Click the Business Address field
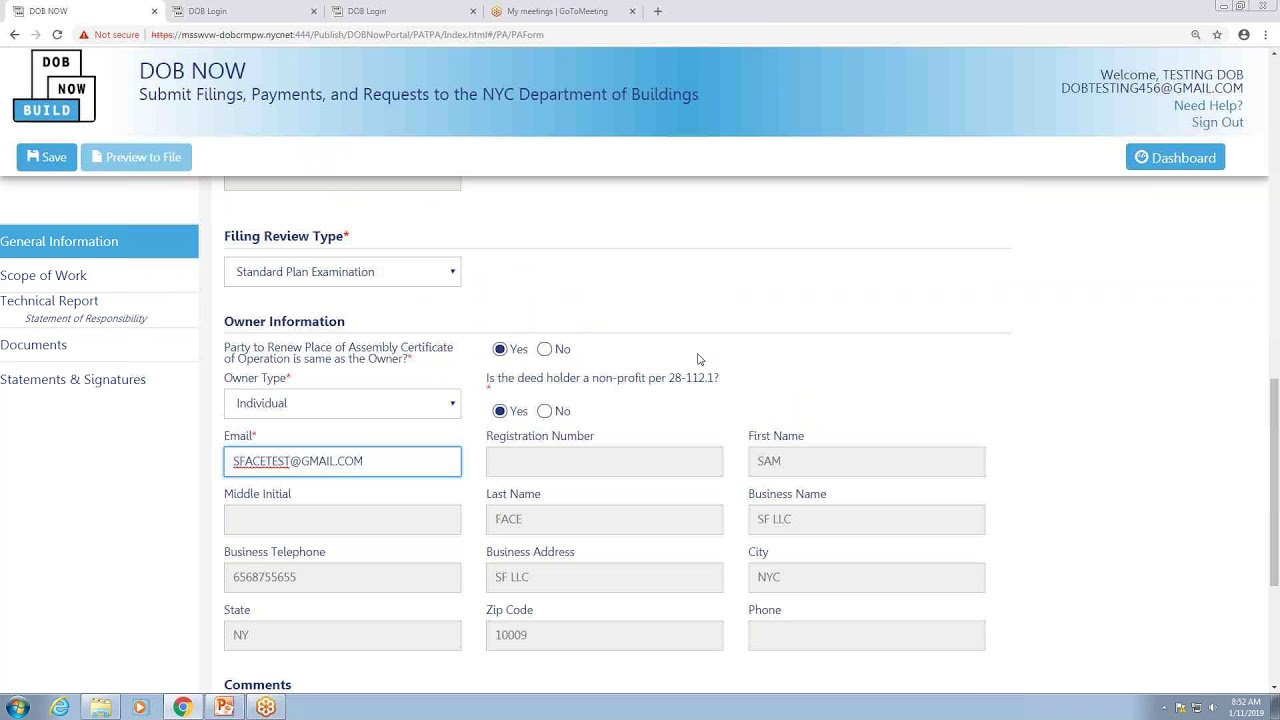The height and width of the screenshot is (720, 1280). (604, 577)
